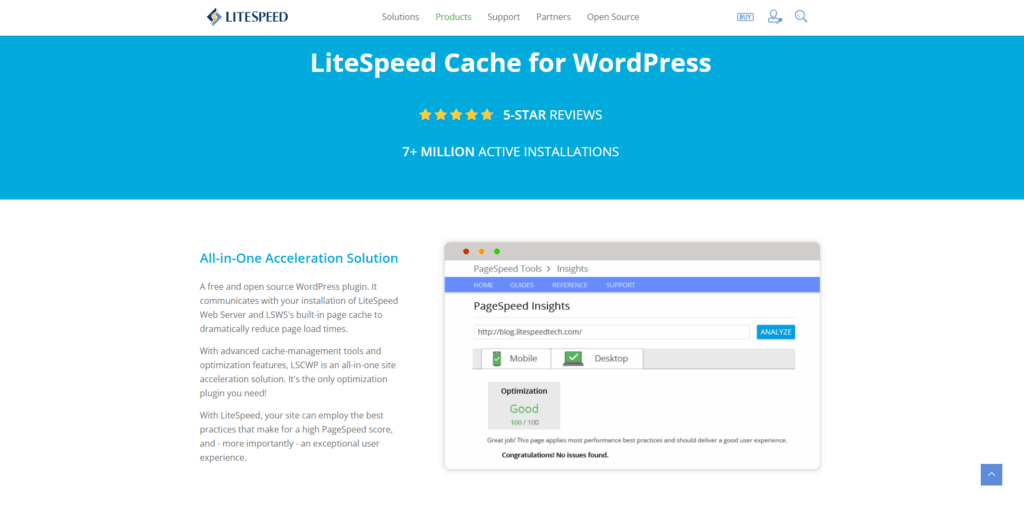Click SUPPORT in PageSpeed nav bar
The height and width of the screenshot is (505, 1024).
(620, 285)
